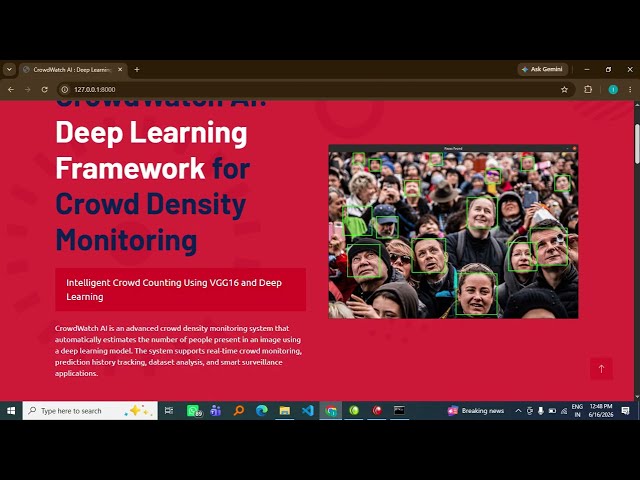Viewport: 640px width, 480px height.
Task: Open the clock showing 12:48 PM
Action: click(601, 411)
